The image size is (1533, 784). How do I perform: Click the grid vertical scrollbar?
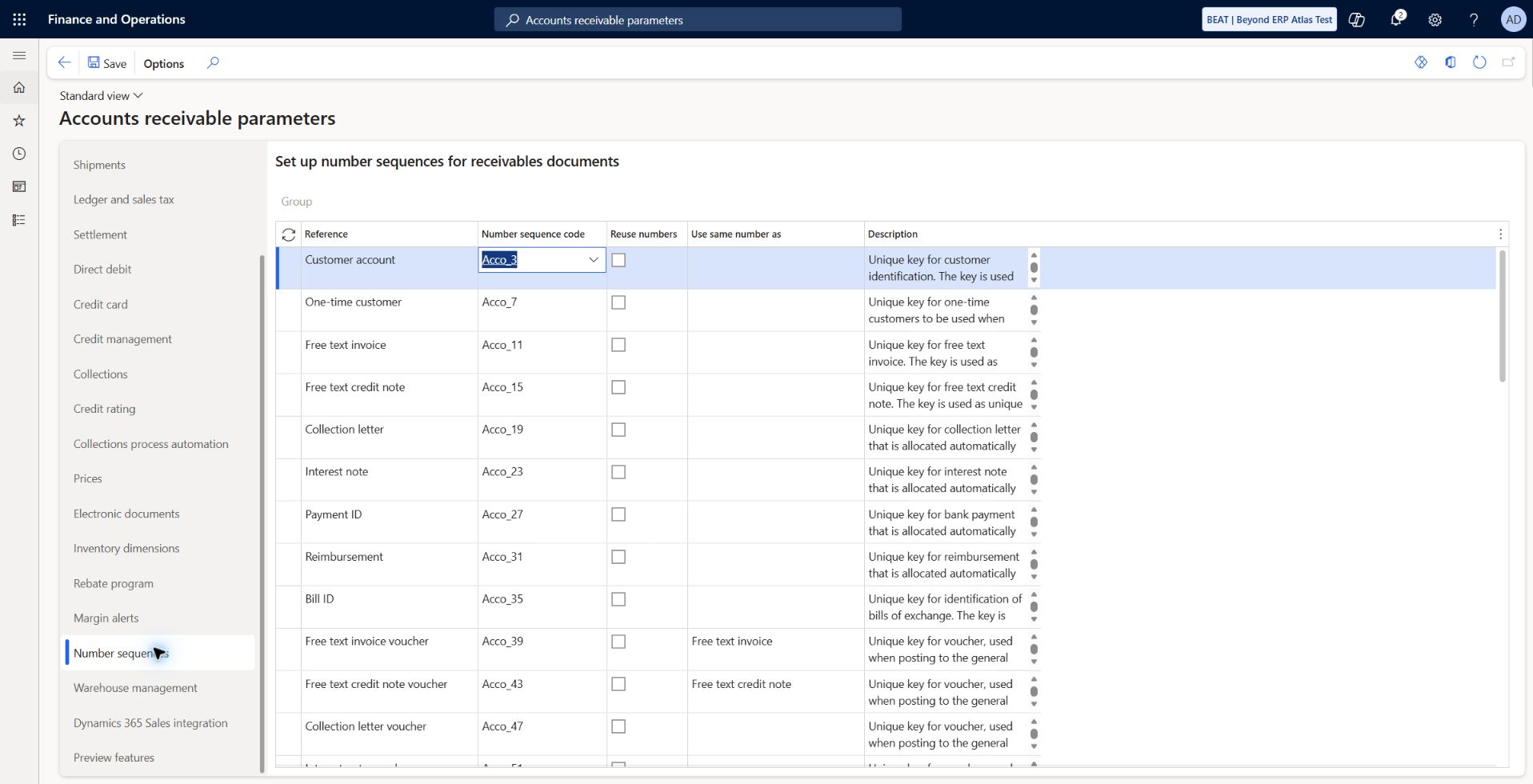[x=1502, y=316]
